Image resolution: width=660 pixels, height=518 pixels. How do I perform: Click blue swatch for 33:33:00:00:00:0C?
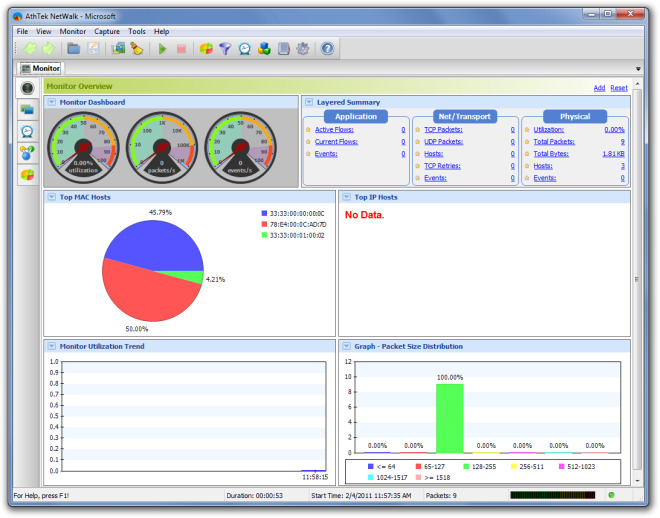(264, 213)
